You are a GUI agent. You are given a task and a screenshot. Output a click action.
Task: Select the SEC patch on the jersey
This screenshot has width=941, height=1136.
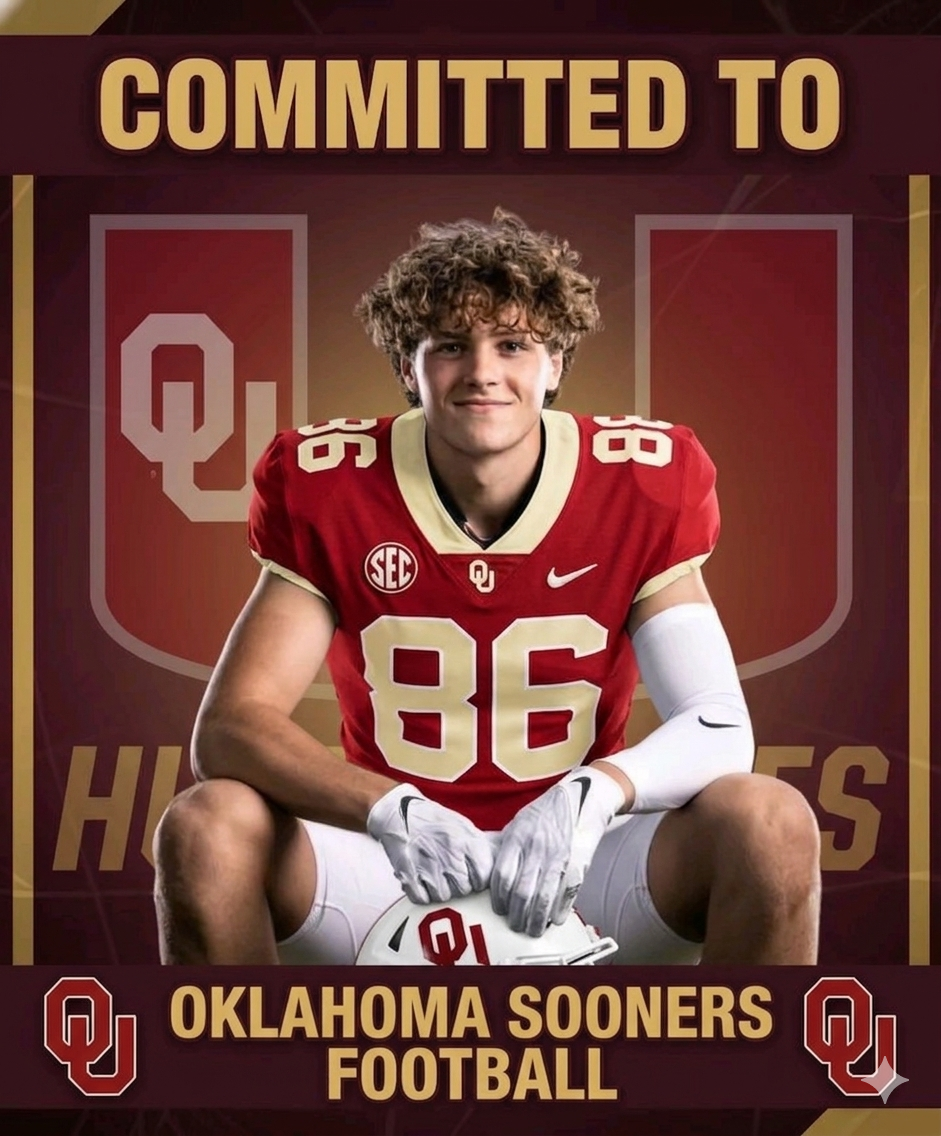(391, 567)
